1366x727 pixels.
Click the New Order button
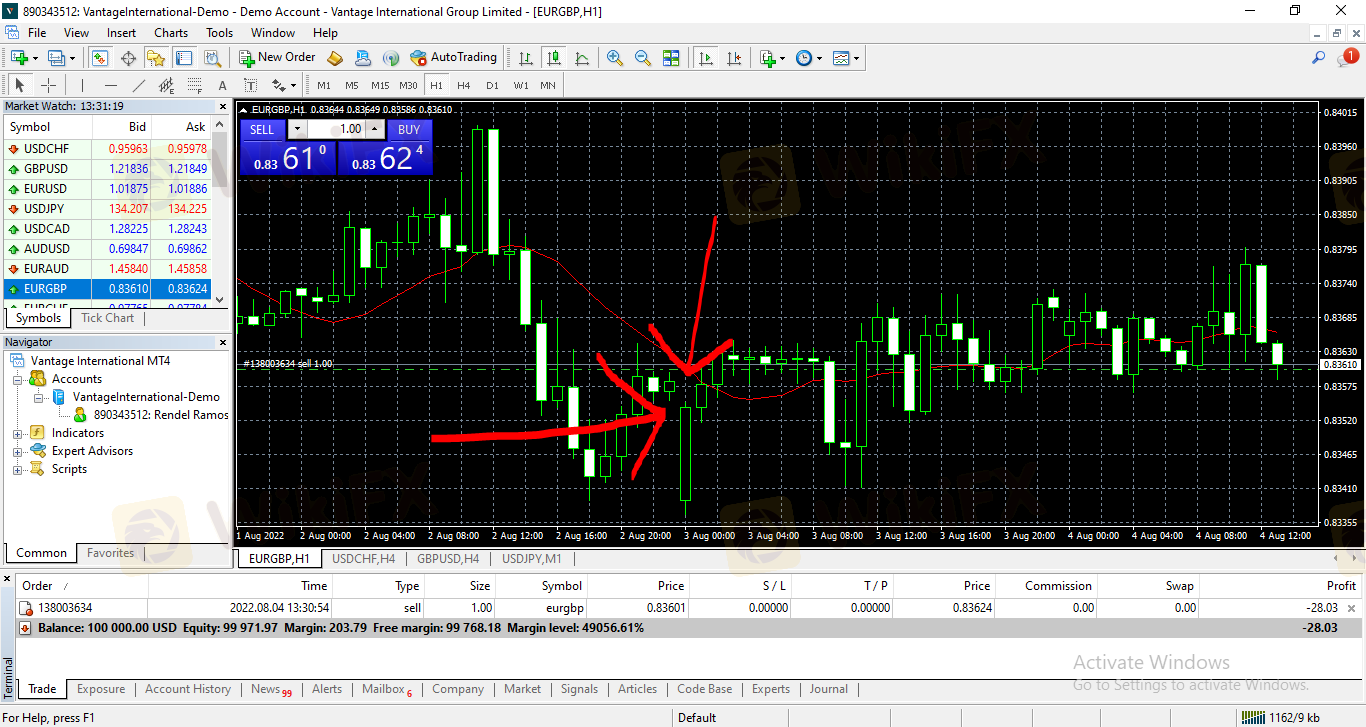click(278, 58)
